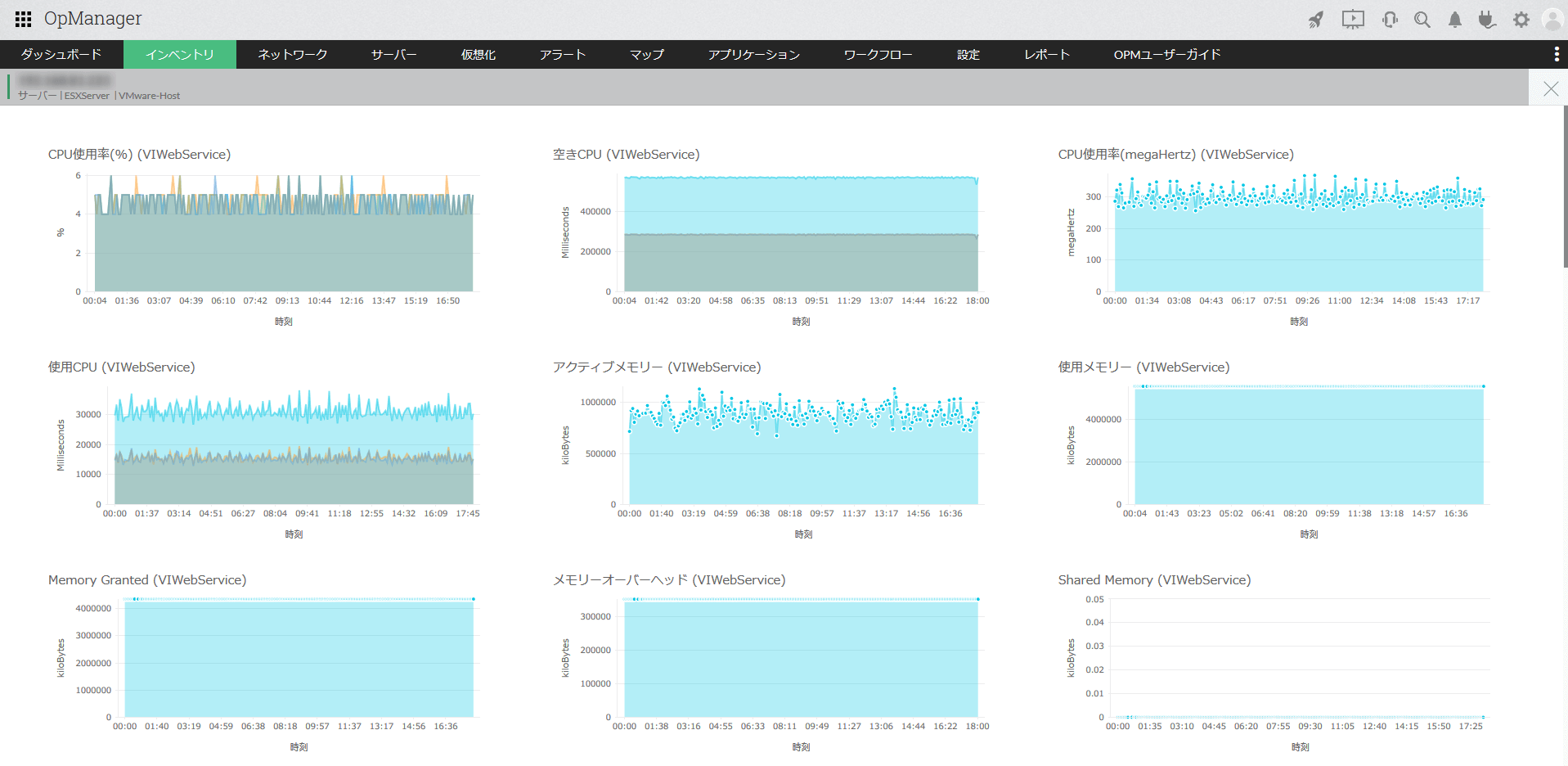Viewport: 1568px width, 766px height.
Task: Close the device graphs panel
Action: 1550,88
